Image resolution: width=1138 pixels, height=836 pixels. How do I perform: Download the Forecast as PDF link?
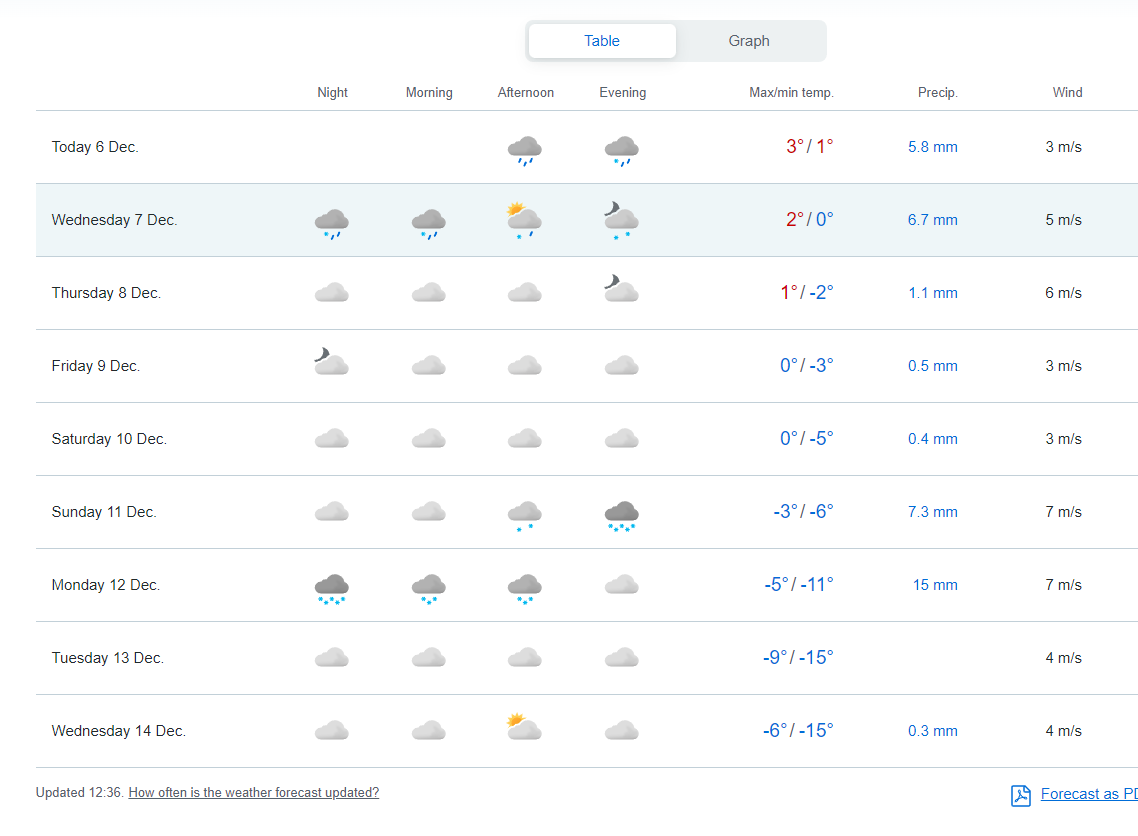pyautogui.click(x=1088, y=794)
